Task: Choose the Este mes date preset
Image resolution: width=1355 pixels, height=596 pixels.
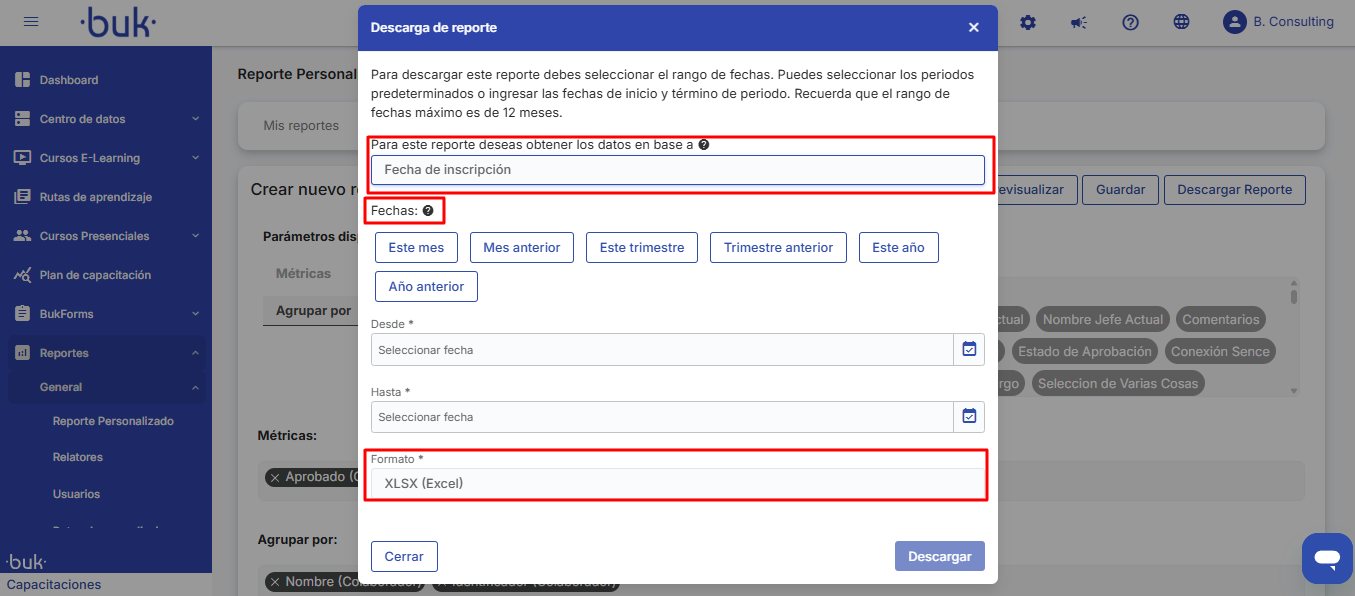Action: (416, 247)
